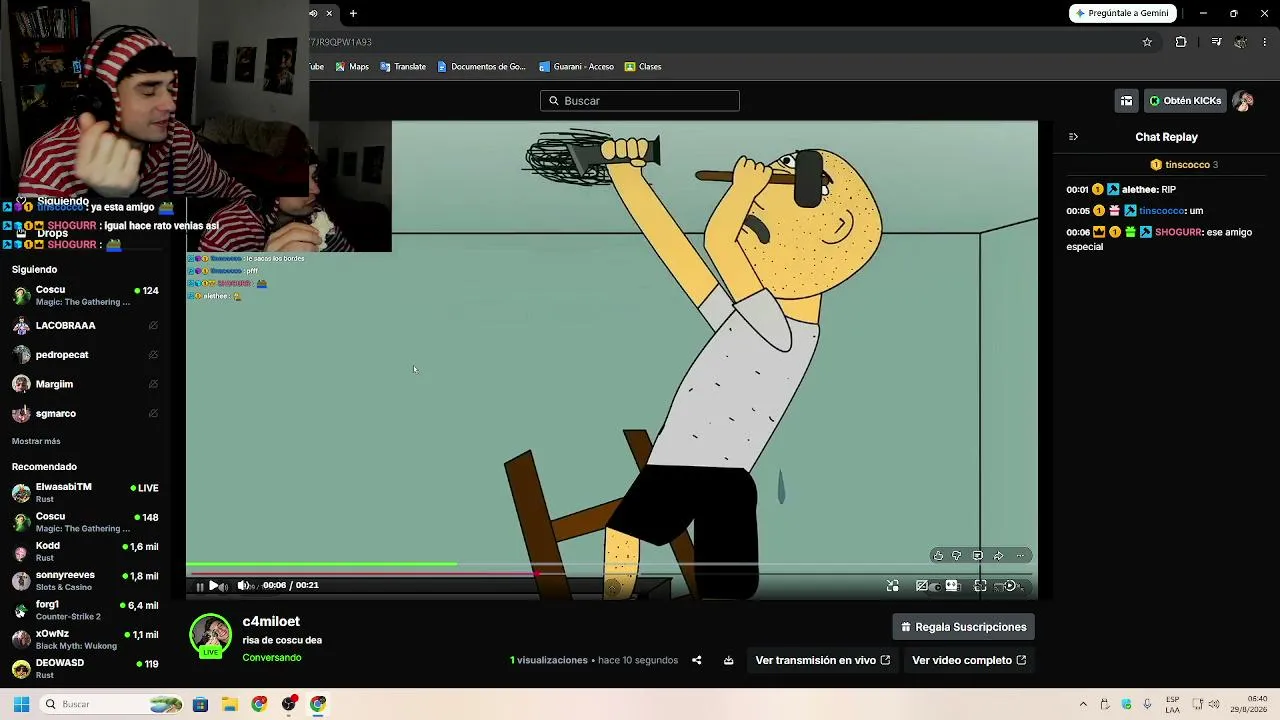Viewport: 1280px width, 720px height.
Task: Open the Coscu followed channel with 124 viewers
Action: tap(85, 295)
